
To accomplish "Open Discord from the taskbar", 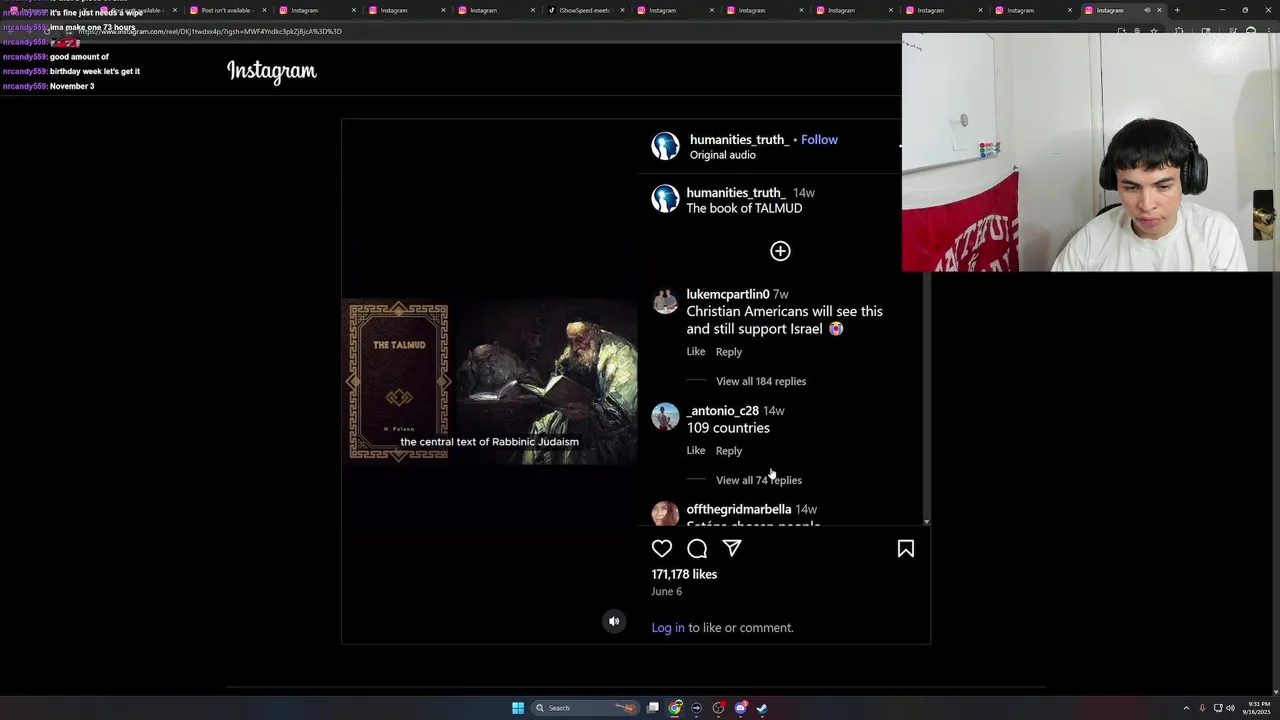I will click(740, 708).
